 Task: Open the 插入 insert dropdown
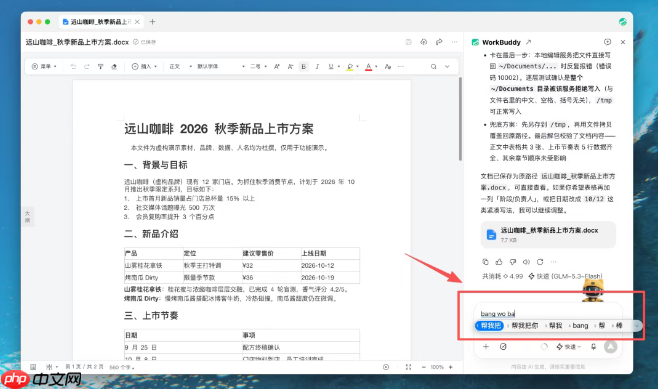[144, 66]
